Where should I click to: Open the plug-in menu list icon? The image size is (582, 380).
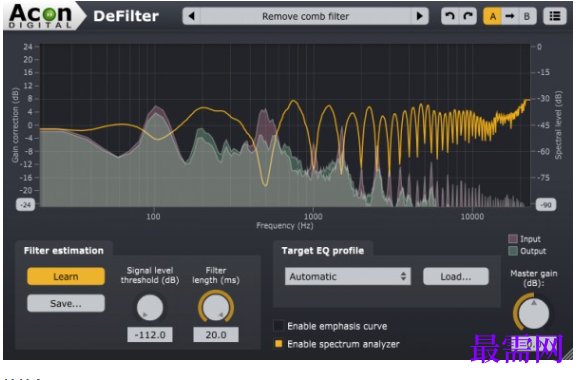[555, 16]
